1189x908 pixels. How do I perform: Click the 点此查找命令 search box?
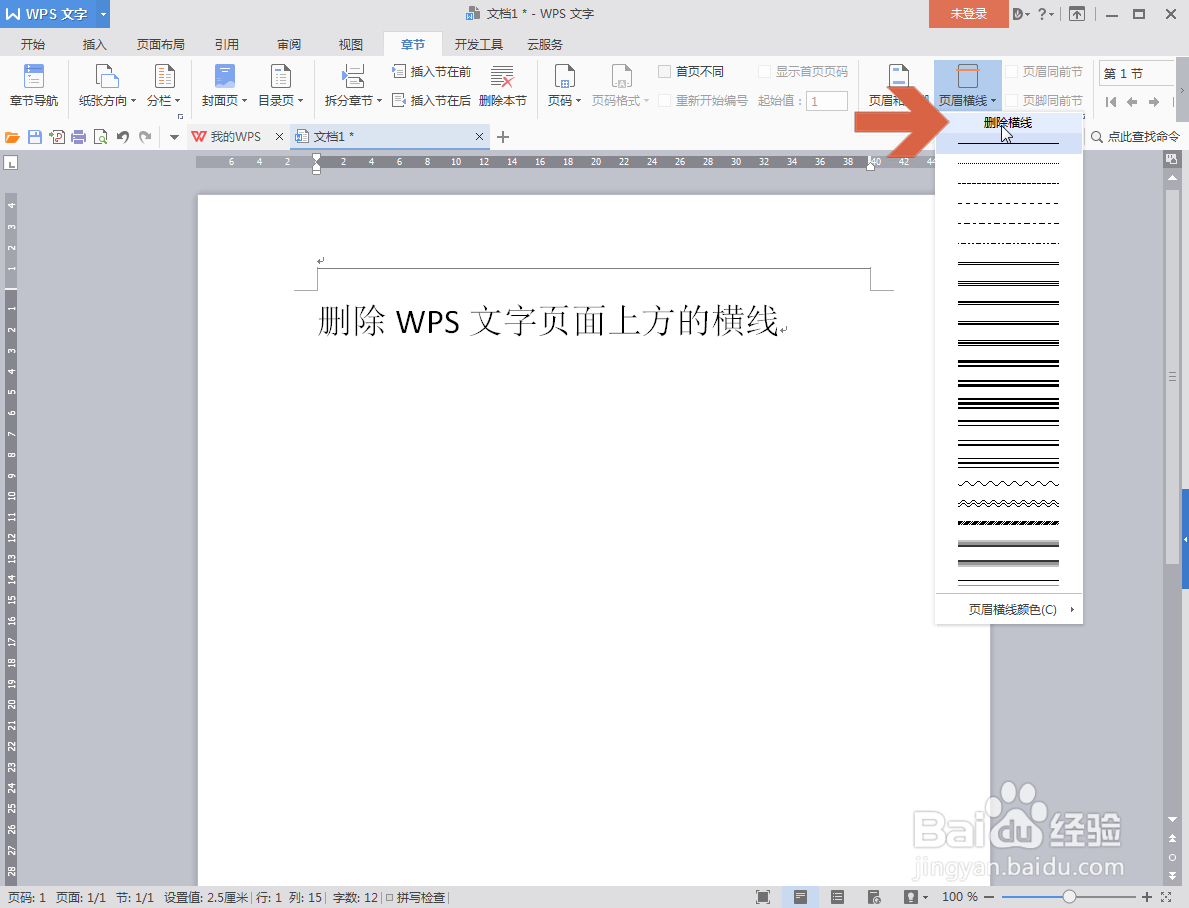click(x=1135, y=137)
